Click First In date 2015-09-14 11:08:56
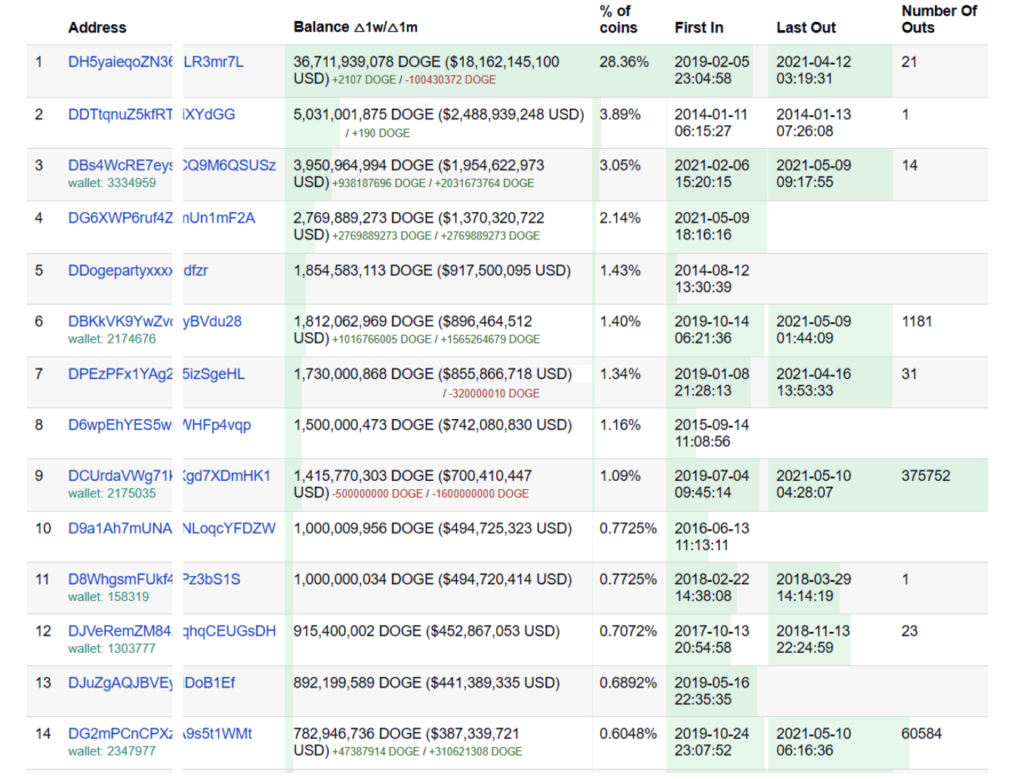 pyautogui.click(x=712, y=434)
